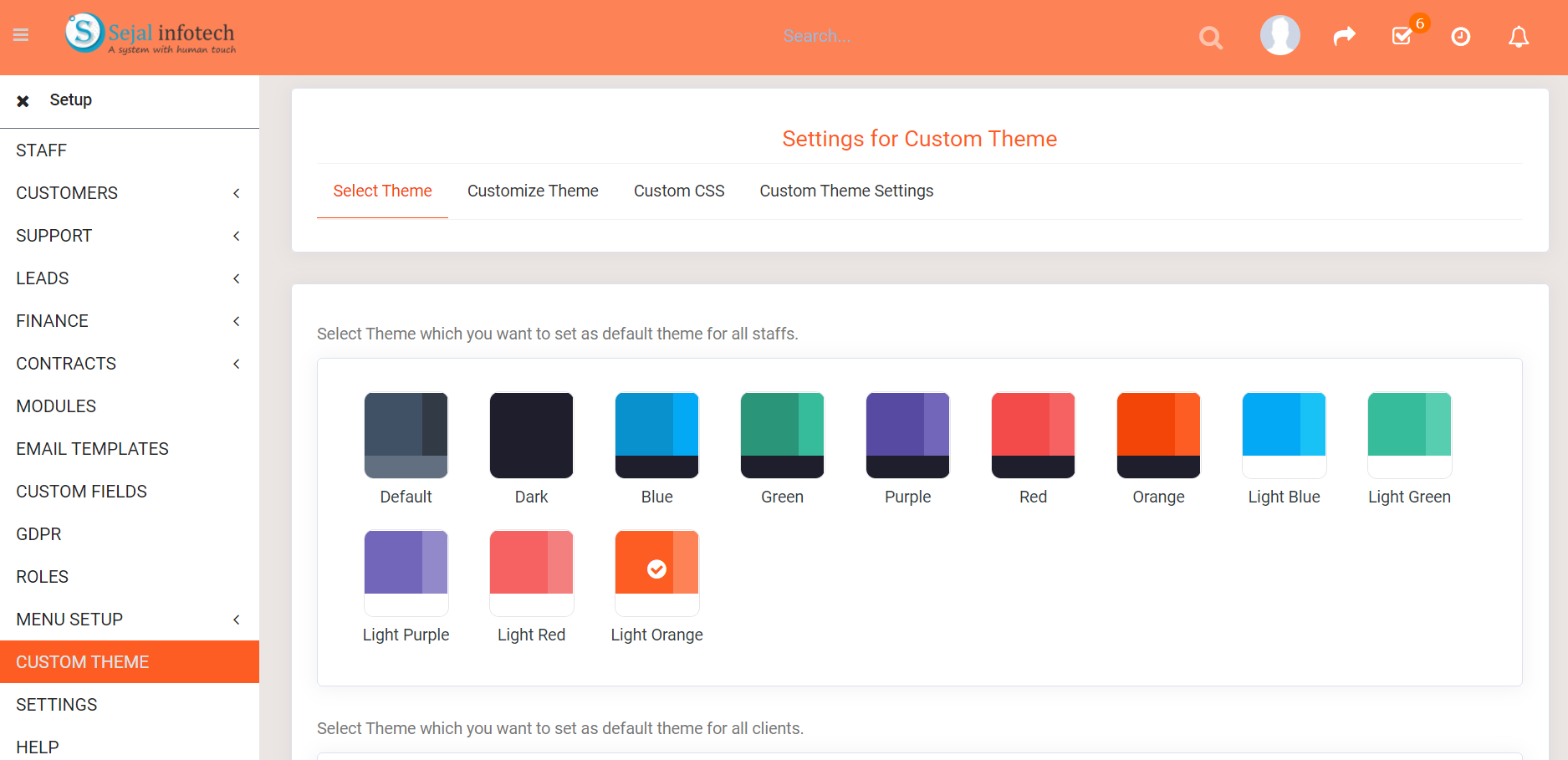Switch to the Custom CSS tab
This screenshot has width=1568, height=760.
pos(679,191)
